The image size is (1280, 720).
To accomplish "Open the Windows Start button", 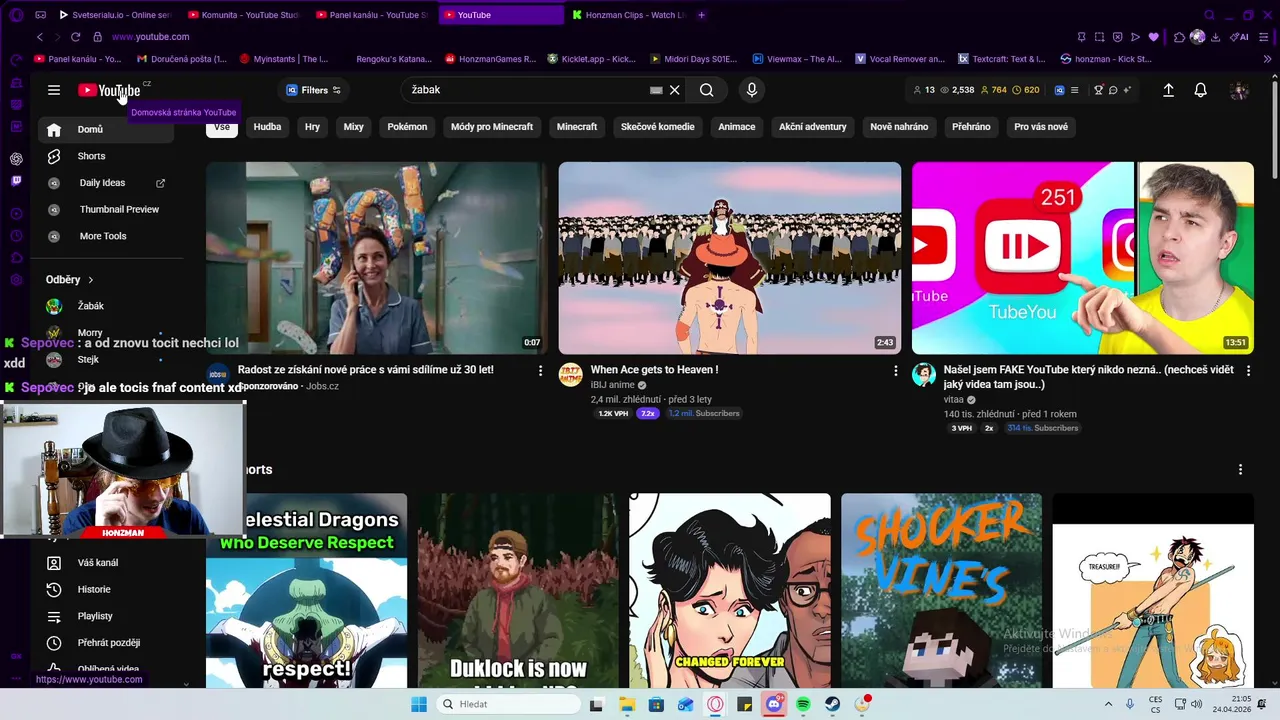I will [x=419, y=704].
